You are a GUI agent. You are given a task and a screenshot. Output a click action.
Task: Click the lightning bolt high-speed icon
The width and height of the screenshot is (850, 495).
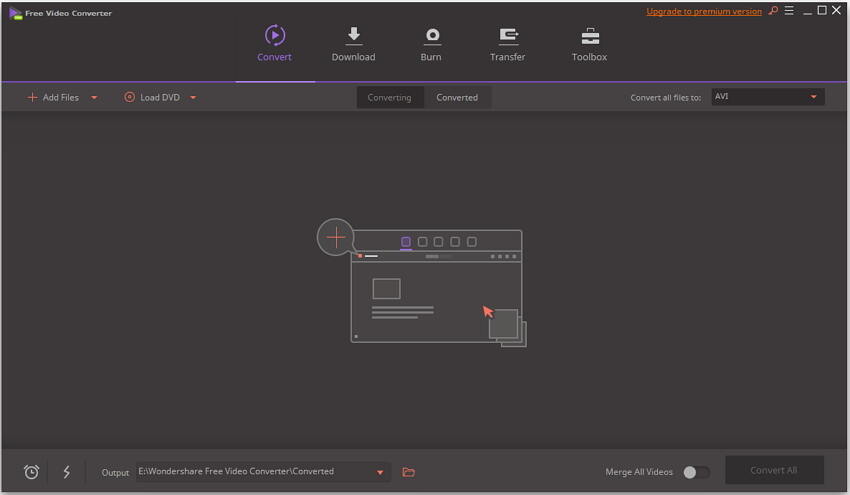point(67,472)
